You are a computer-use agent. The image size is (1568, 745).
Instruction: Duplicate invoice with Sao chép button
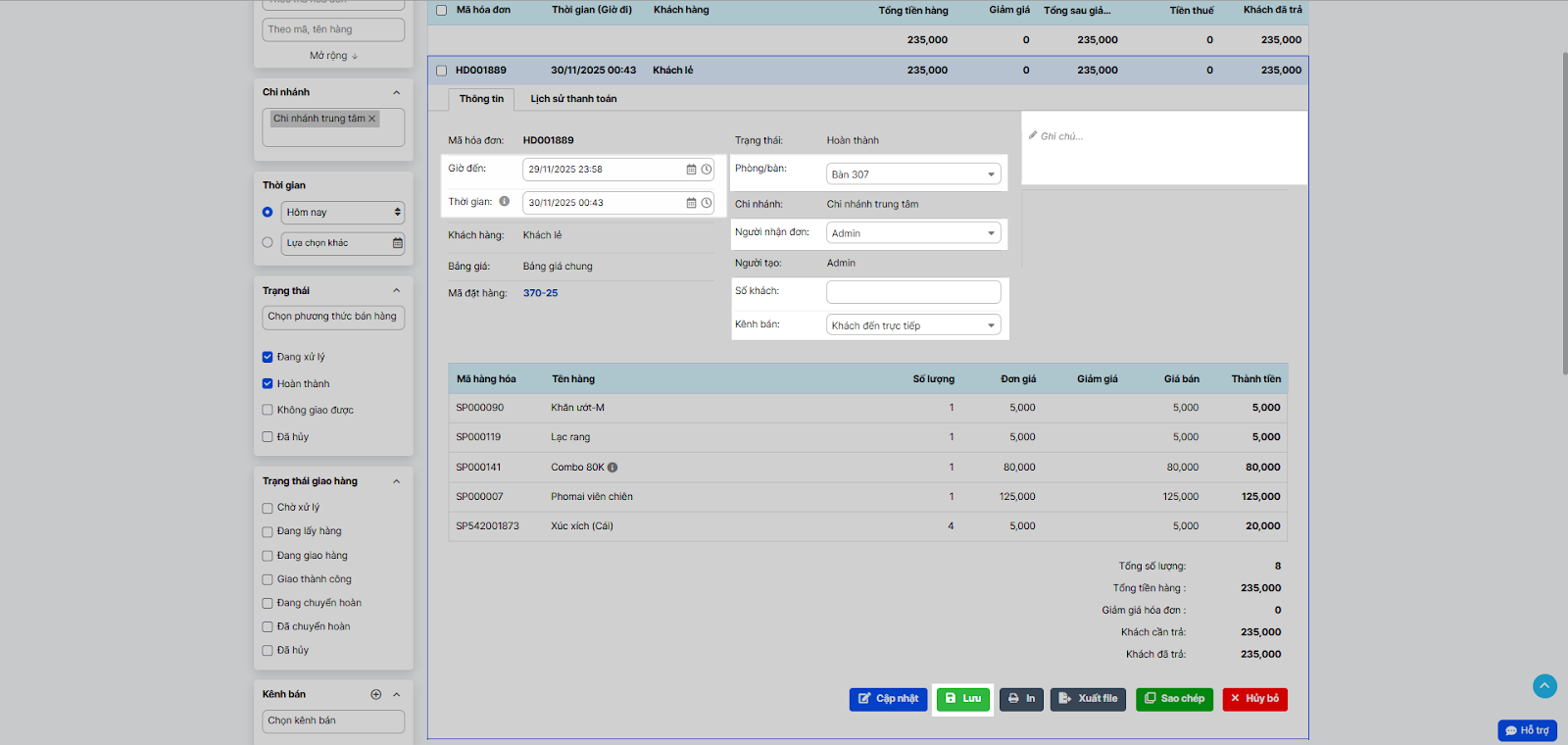tap(1174, 699)
